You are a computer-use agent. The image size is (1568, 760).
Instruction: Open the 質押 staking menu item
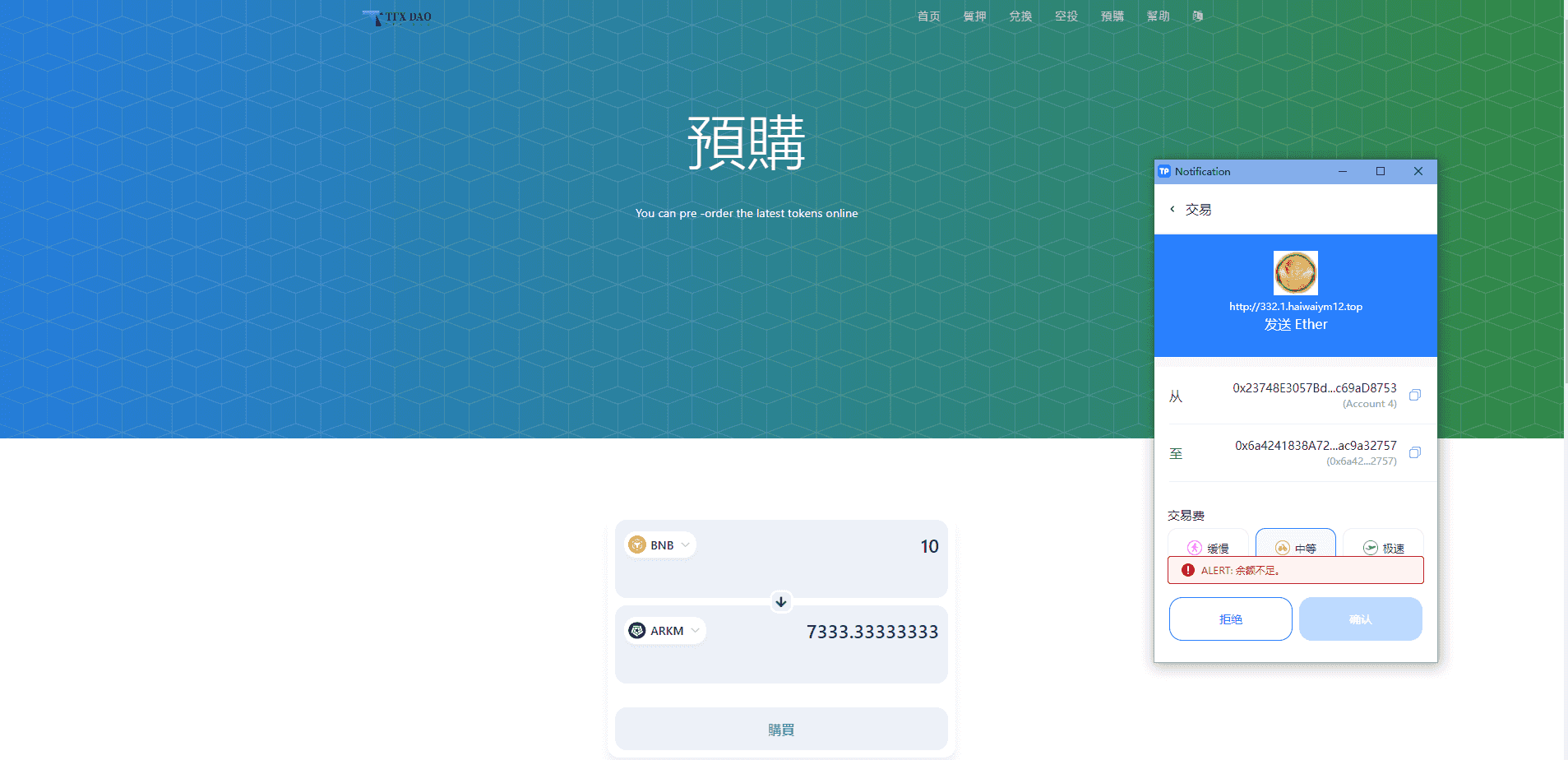974,16
